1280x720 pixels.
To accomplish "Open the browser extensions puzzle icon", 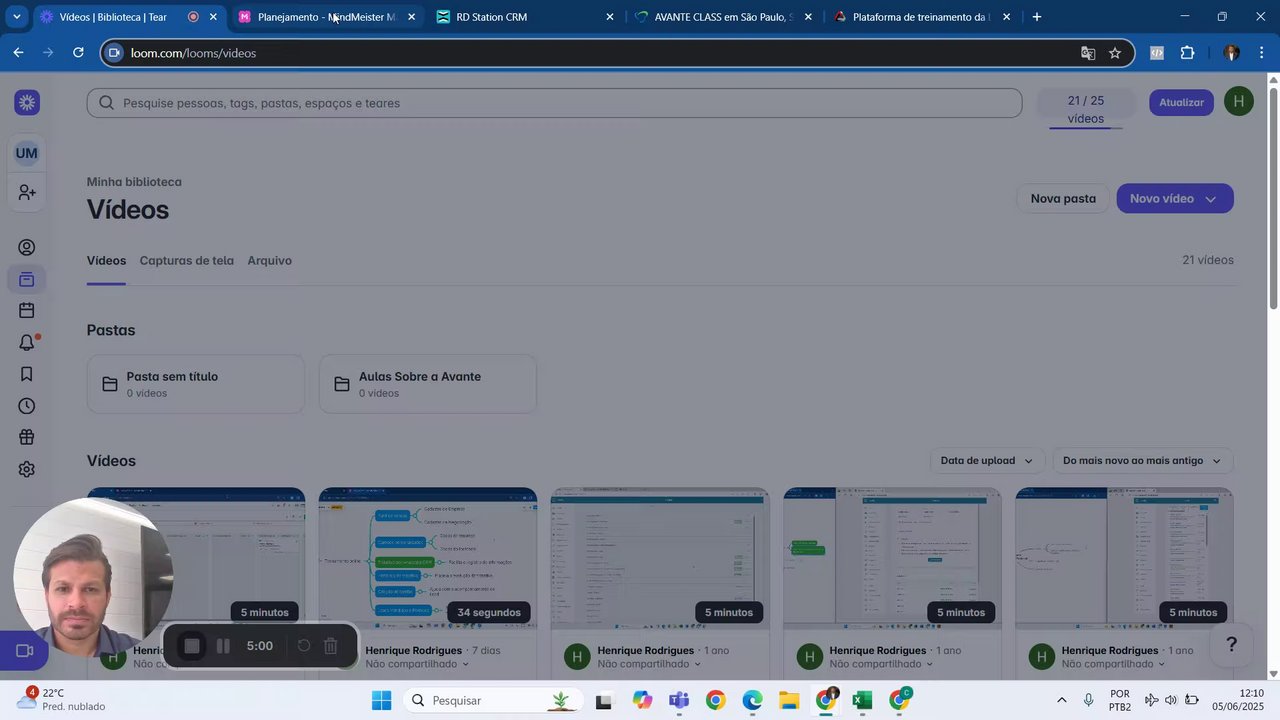I will [x=1188, y=53].
